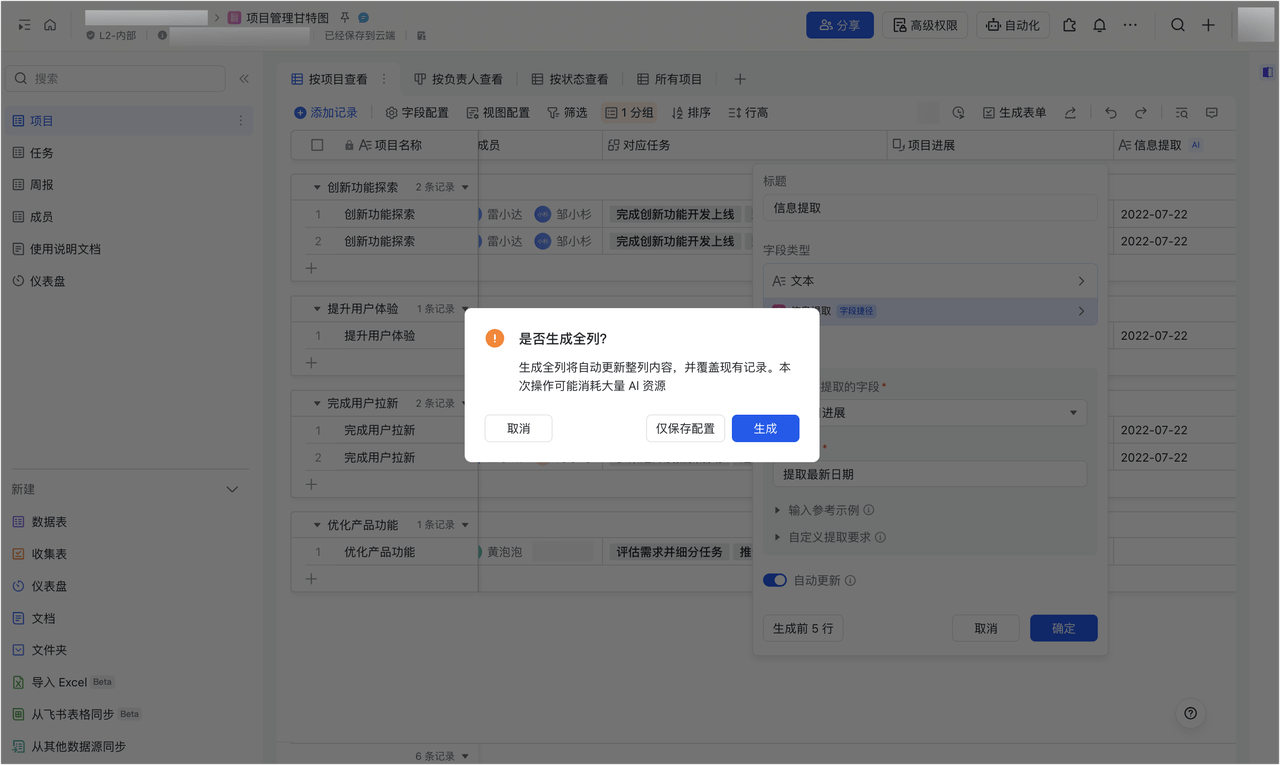Collapse the 创新功能探索 group
This screenshot has width=1280, height=765.
317,187
